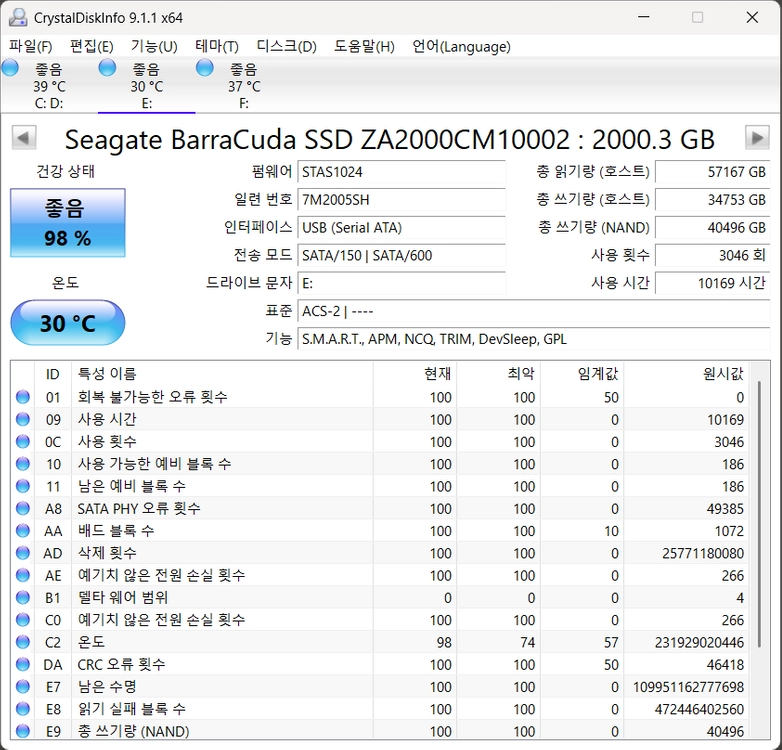Viewport: 782px width, 750px height.
Task: Click status dot of C2 temperature row
Action: click(23, 642)
